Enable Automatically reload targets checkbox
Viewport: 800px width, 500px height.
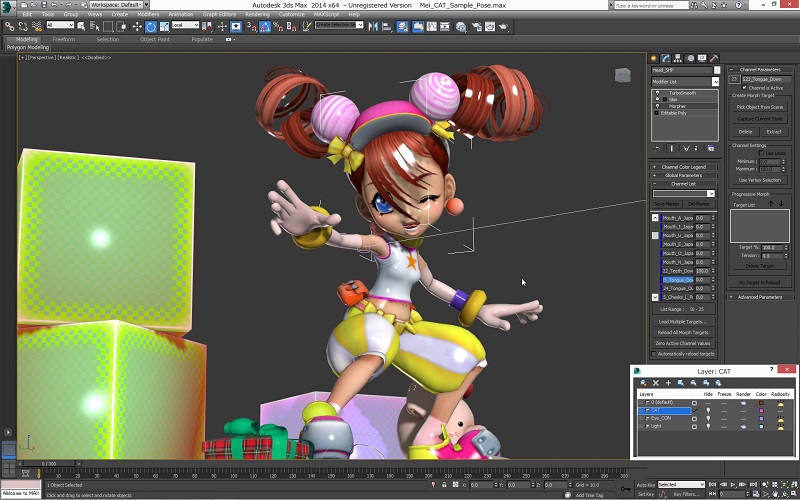click(x=654, y=354)
